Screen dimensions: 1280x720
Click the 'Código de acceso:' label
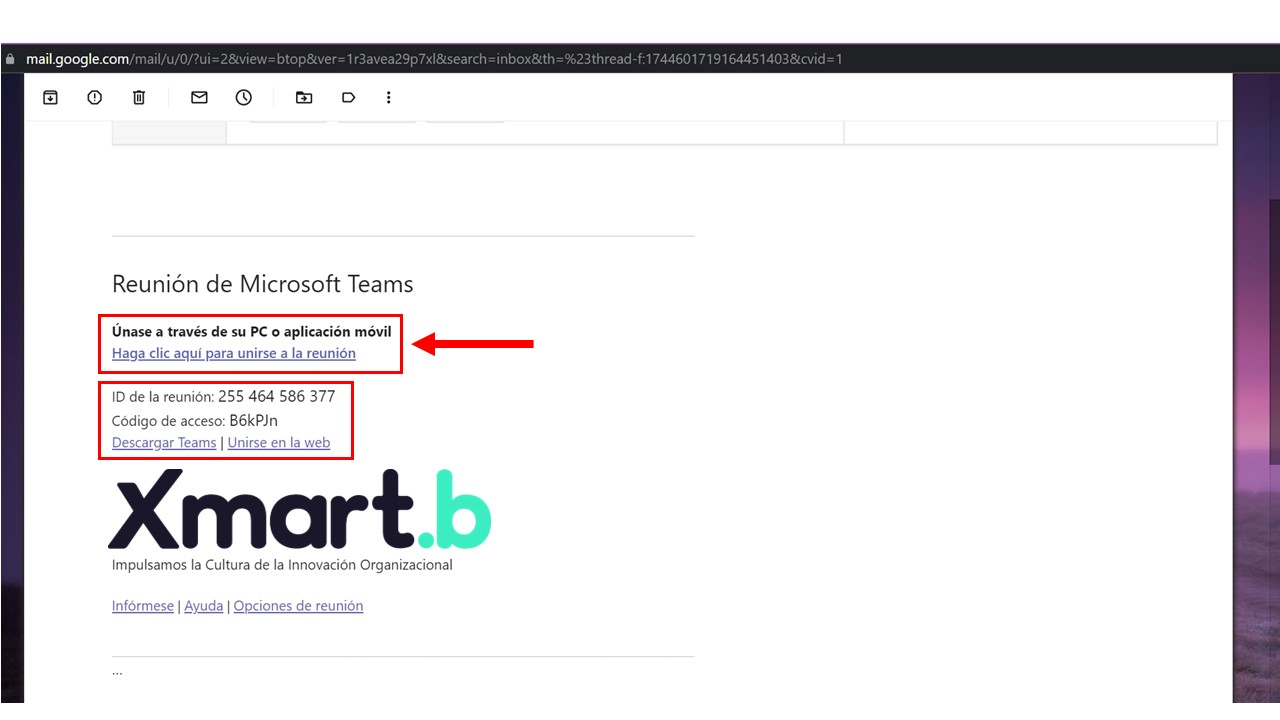(168, 421)
